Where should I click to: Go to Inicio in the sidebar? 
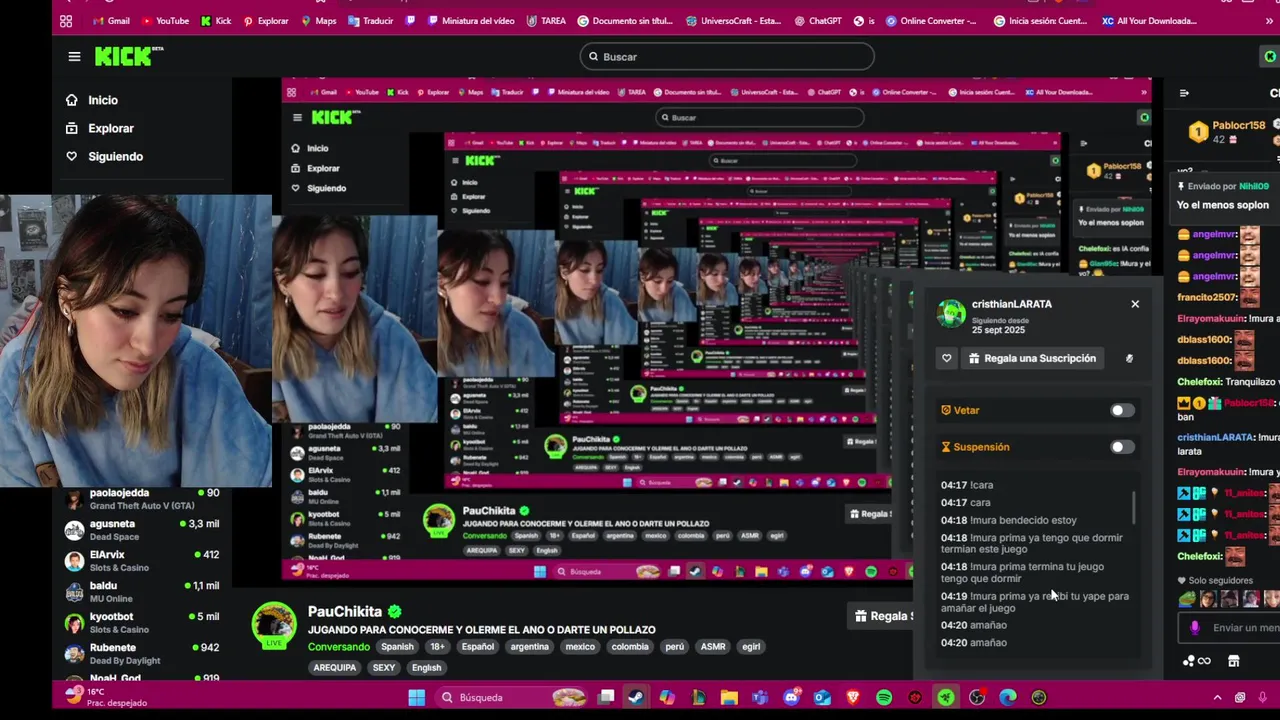pos(91,100)
